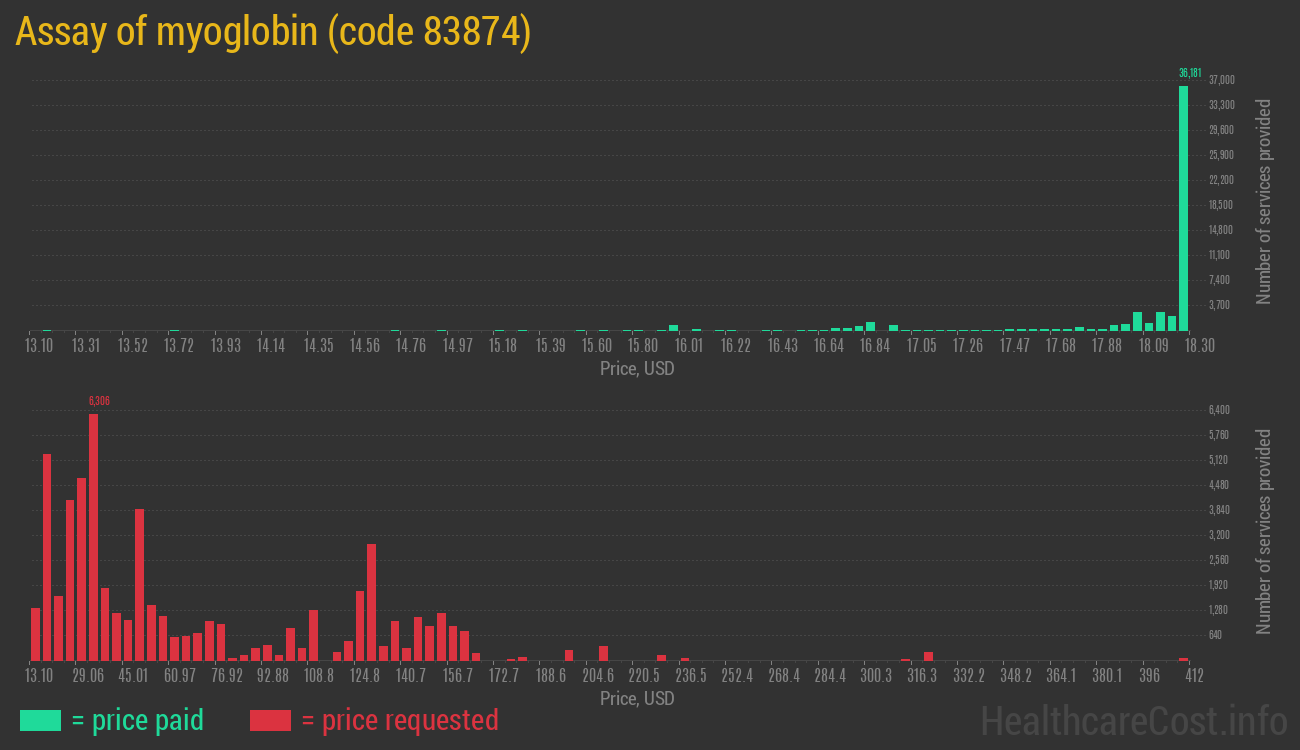
Task: Click the green bar near 16.84
Action: [871, 326]
